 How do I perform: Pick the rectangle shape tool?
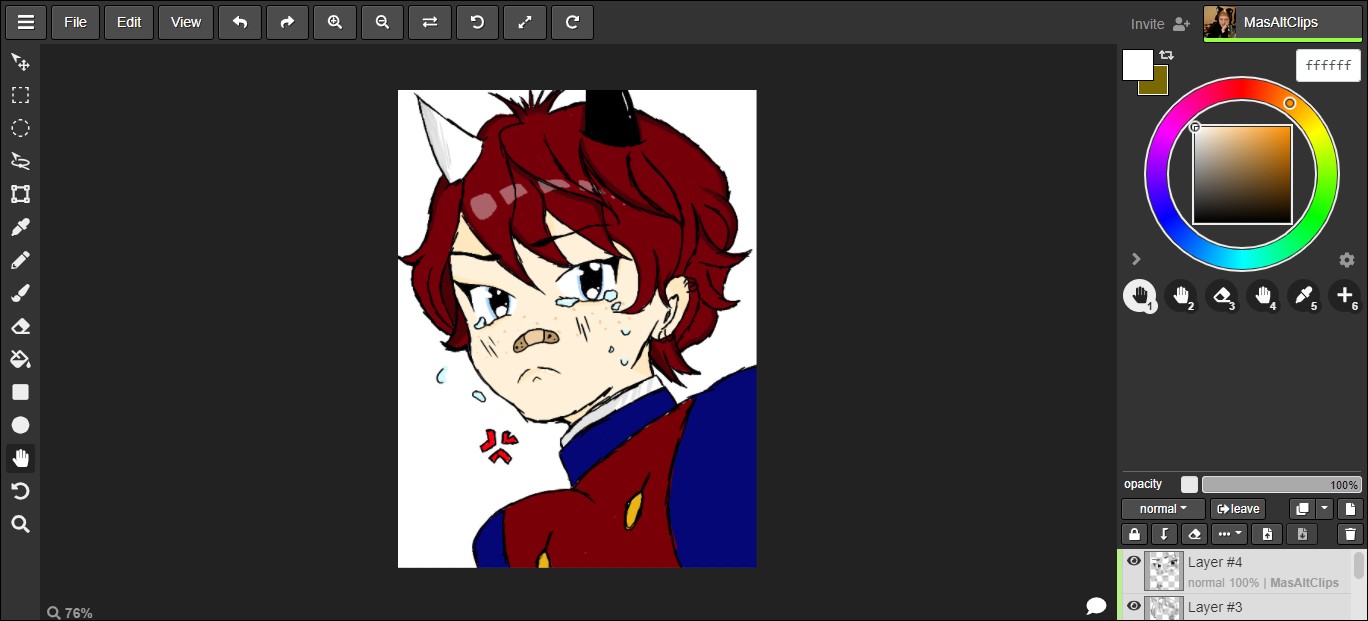[20, 392]
